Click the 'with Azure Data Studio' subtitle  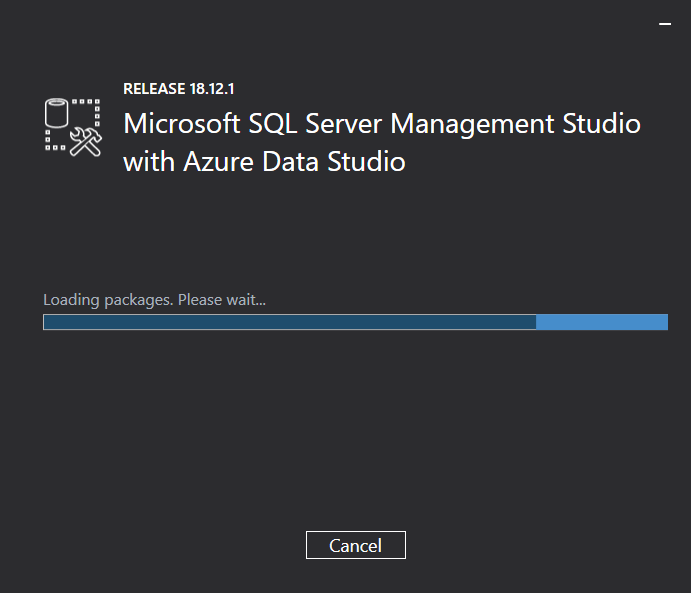click(264, 161)
